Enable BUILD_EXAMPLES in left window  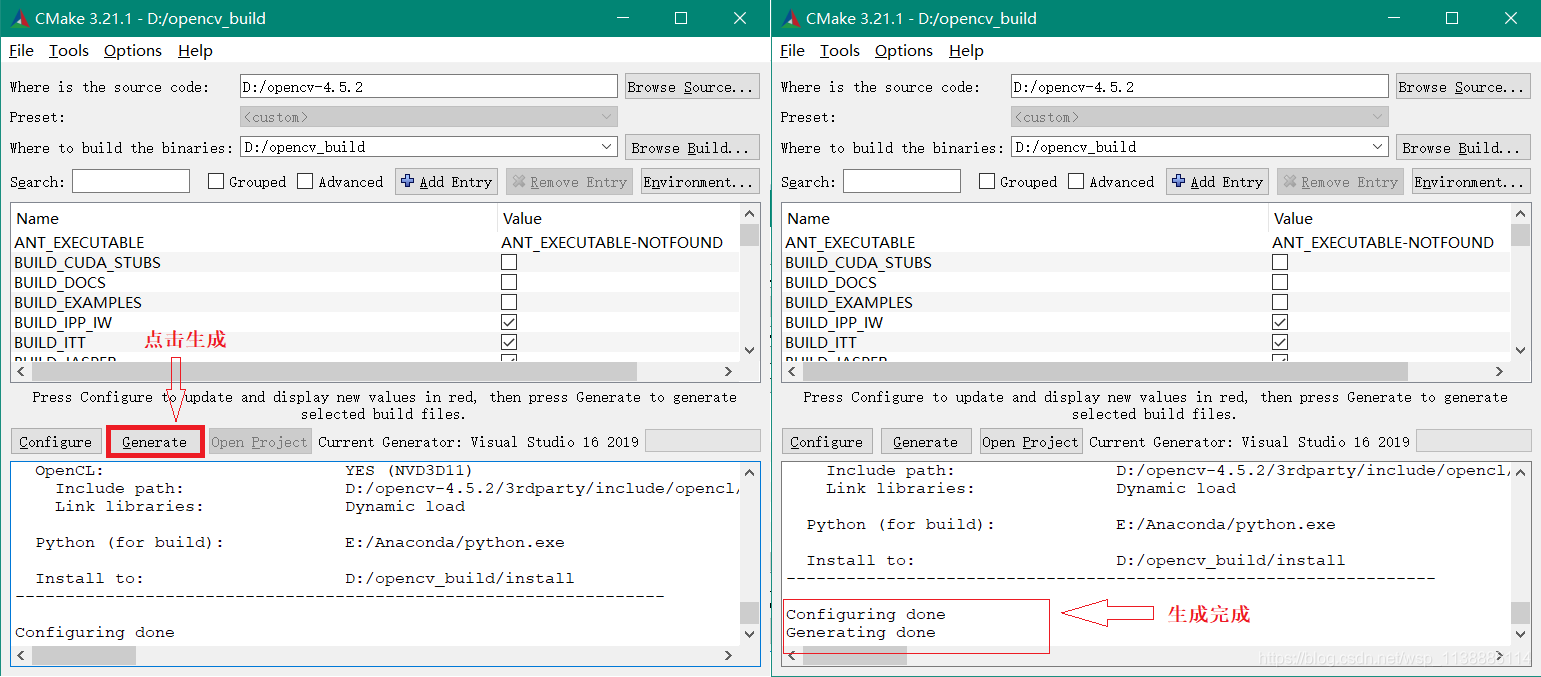coord(509,302)
